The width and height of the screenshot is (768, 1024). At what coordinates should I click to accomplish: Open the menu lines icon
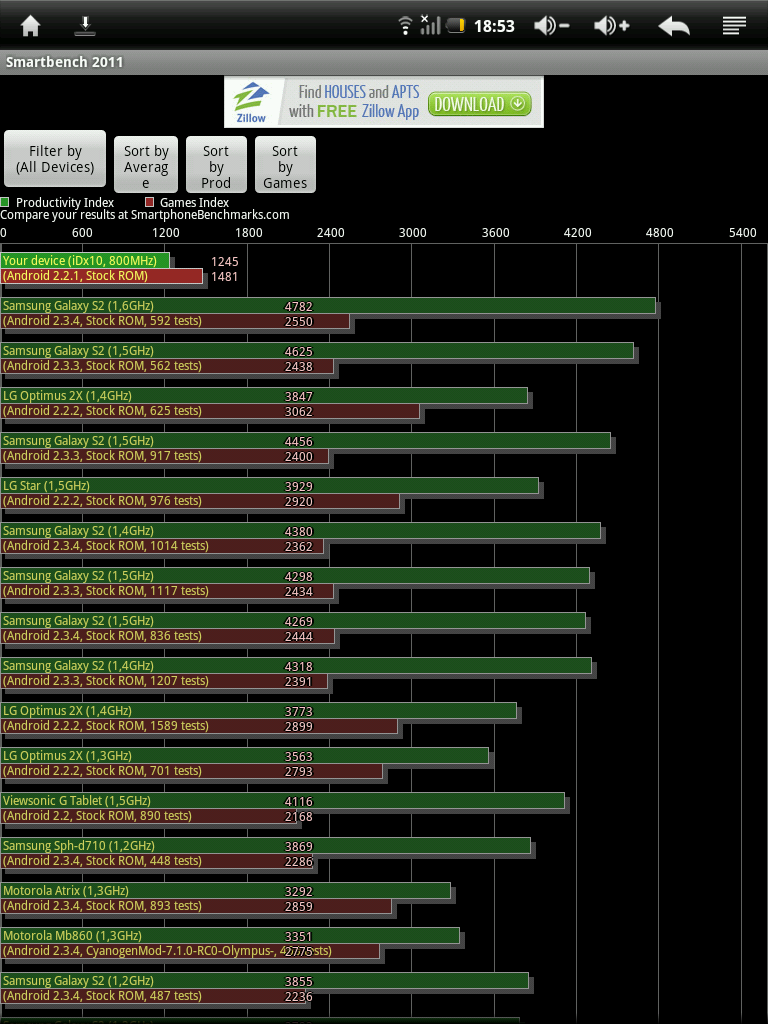click(x=735, y=26)
